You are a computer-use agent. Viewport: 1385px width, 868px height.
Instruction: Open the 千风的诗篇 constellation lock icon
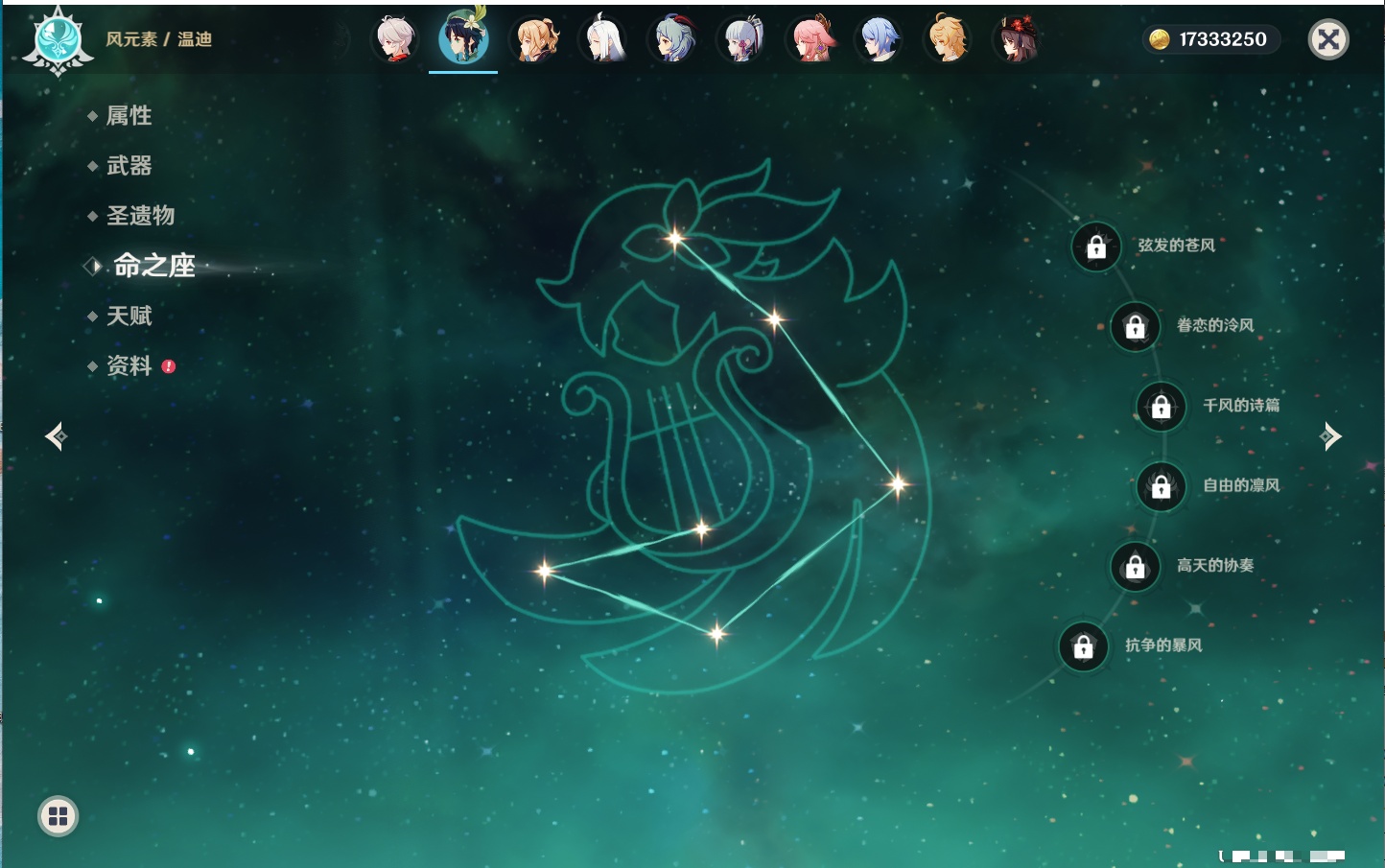coord(1161,407)
